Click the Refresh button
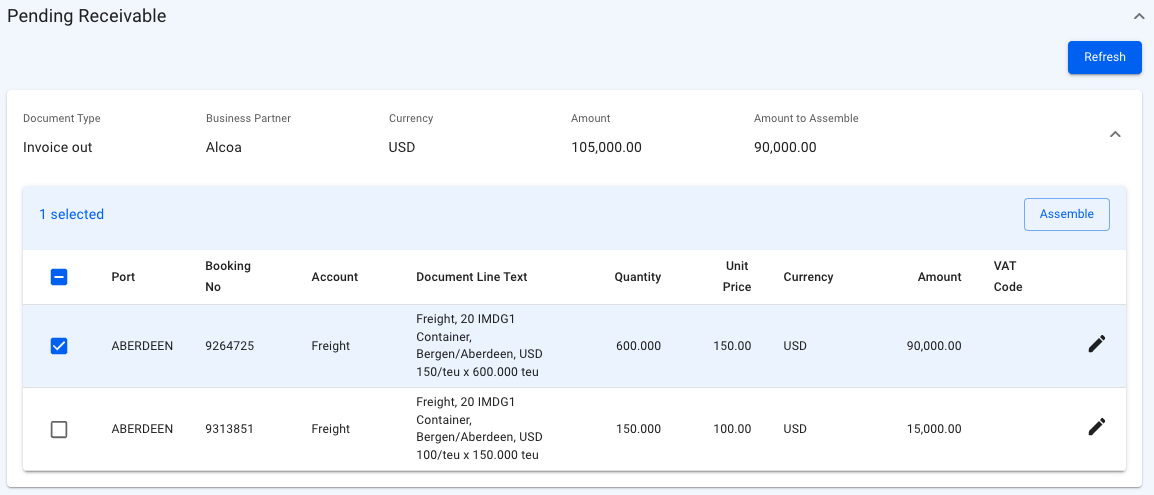 click(x=1104, y=57)
